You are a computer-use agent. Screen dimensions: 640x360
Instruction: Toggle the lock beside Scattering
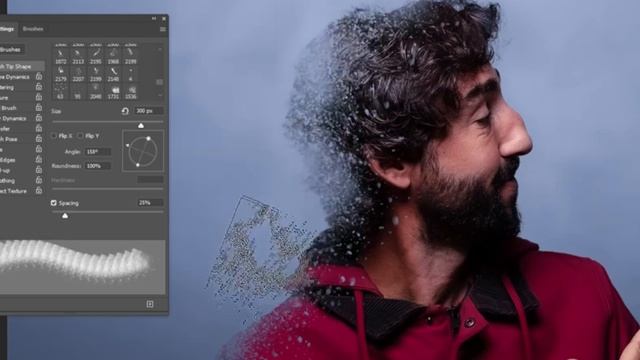pyautogui.click(x=39, y=87)
